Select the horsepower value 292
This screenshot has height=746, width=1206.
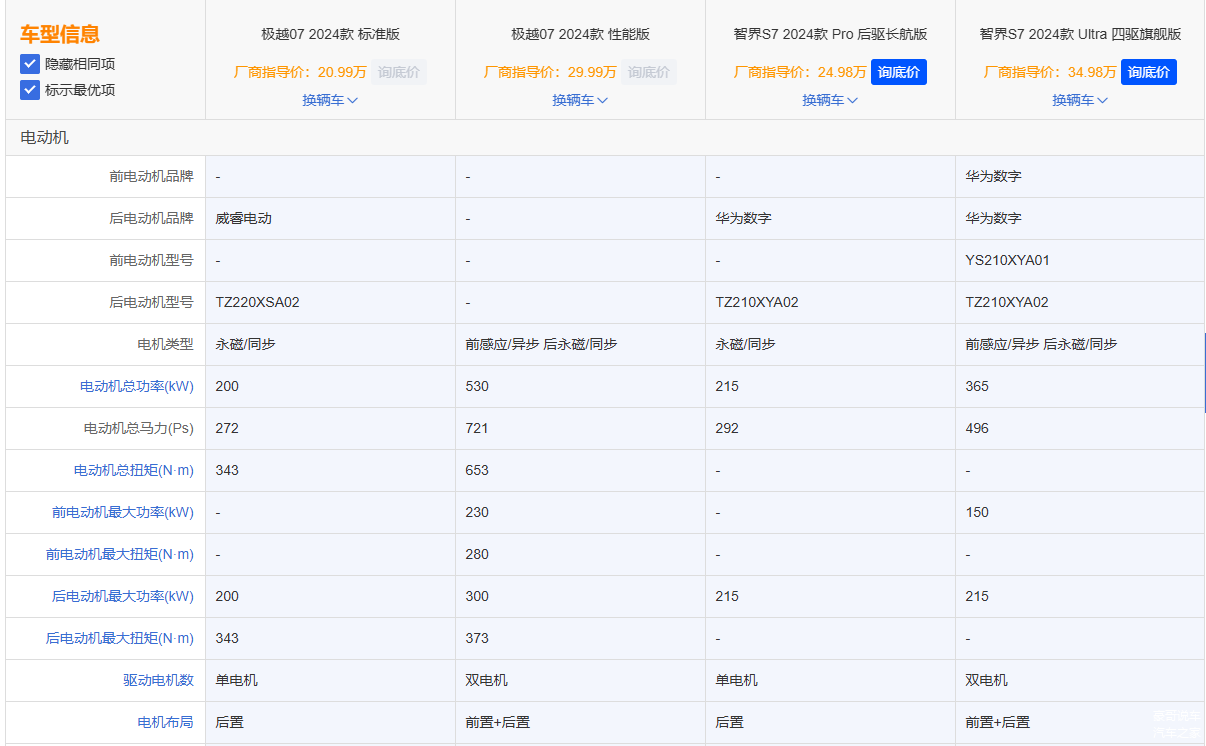click(727, 428)
